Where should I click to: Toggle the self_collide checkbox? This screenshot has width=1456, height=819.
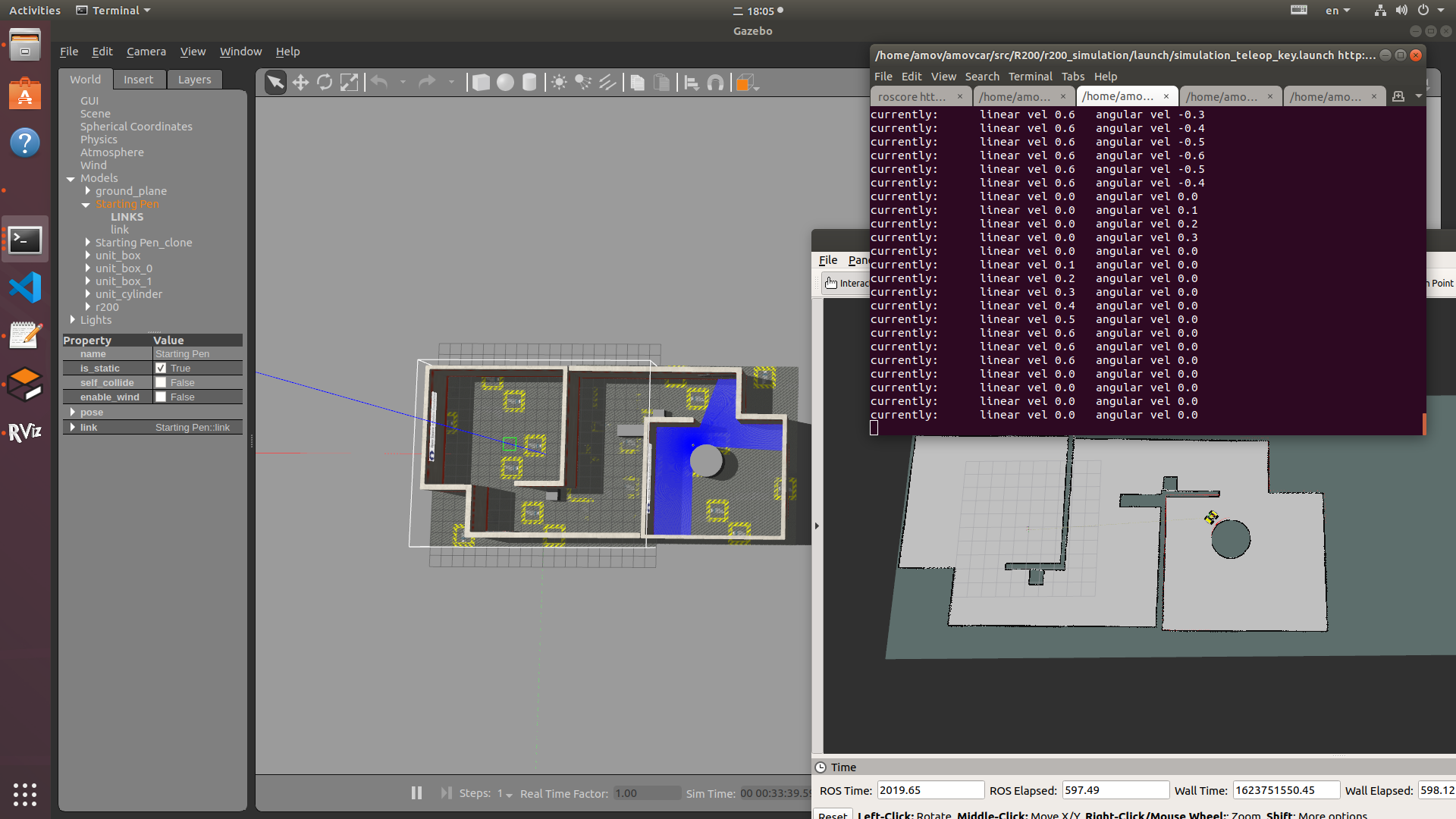[x=161, y=382]
